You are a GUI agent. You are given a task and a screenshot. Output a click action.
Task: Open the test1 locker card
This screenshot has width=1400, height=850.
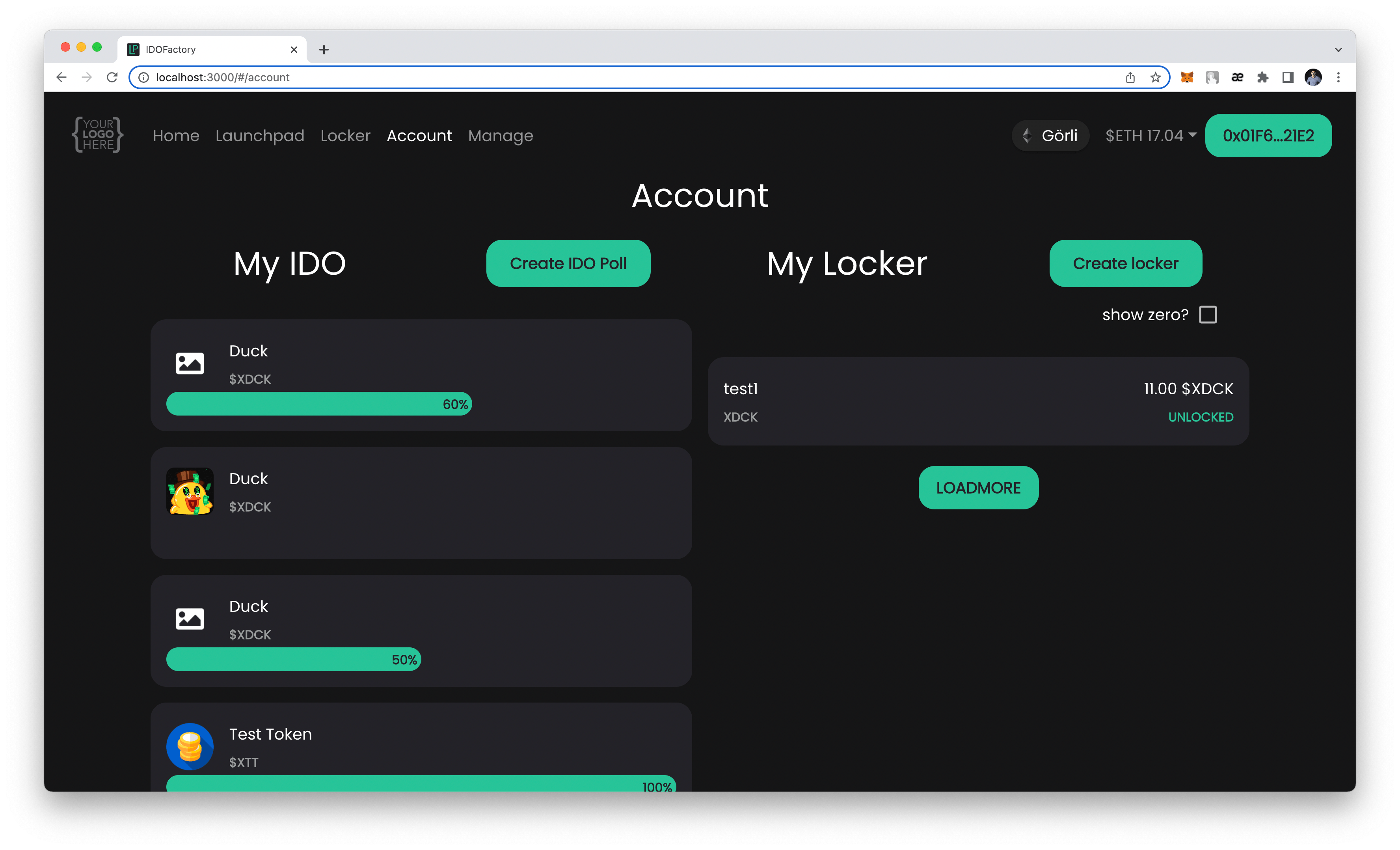tap(978, 401)
